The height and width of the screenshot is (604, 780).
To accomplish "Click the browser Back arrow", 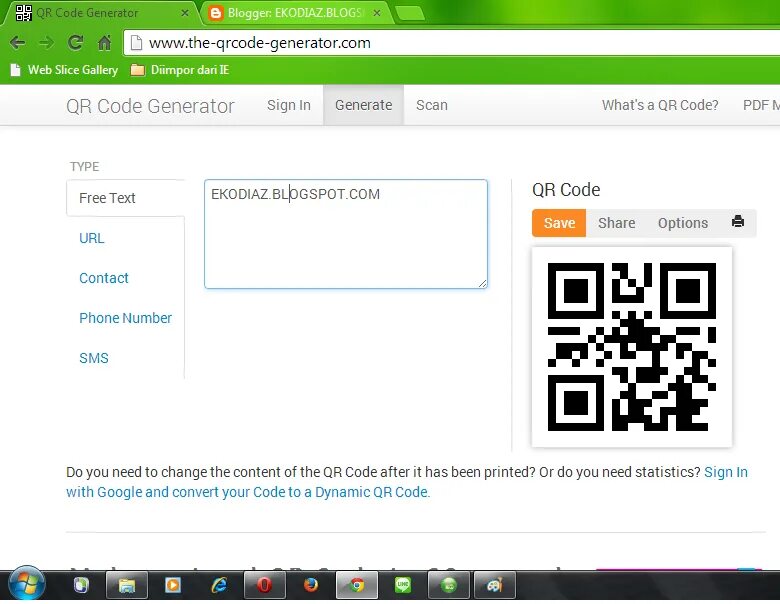I will (17, 43).
